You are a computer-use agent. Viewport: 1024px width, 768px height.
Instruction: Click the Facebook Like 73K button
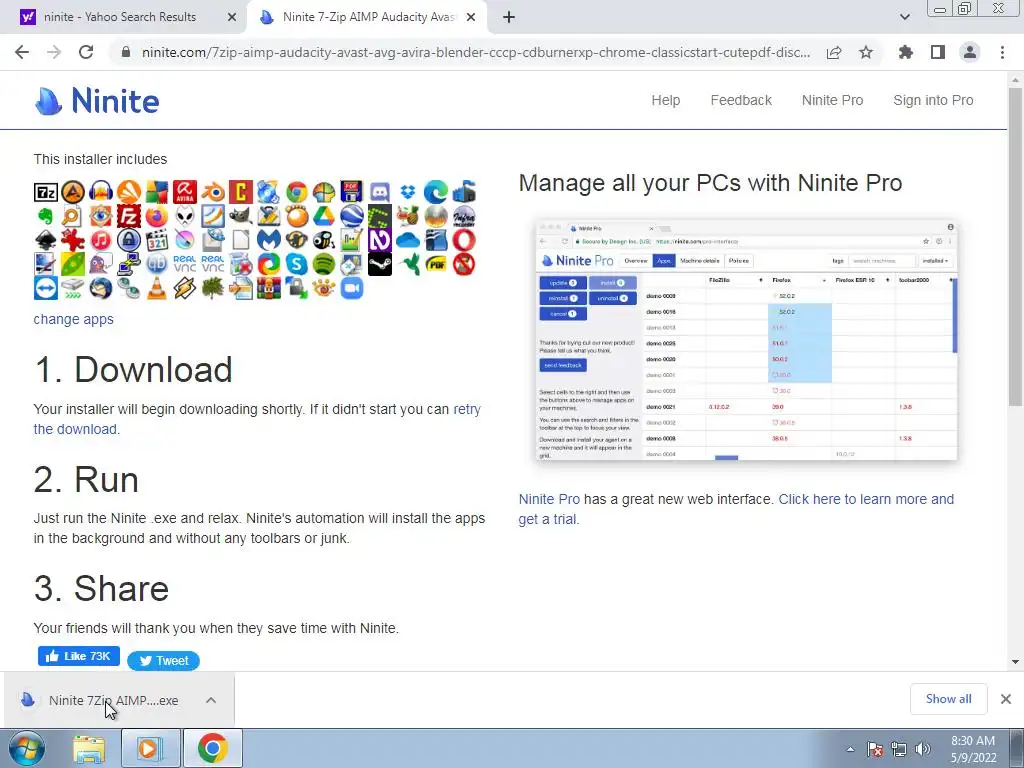pyautogui.click(x=78, y=656)
